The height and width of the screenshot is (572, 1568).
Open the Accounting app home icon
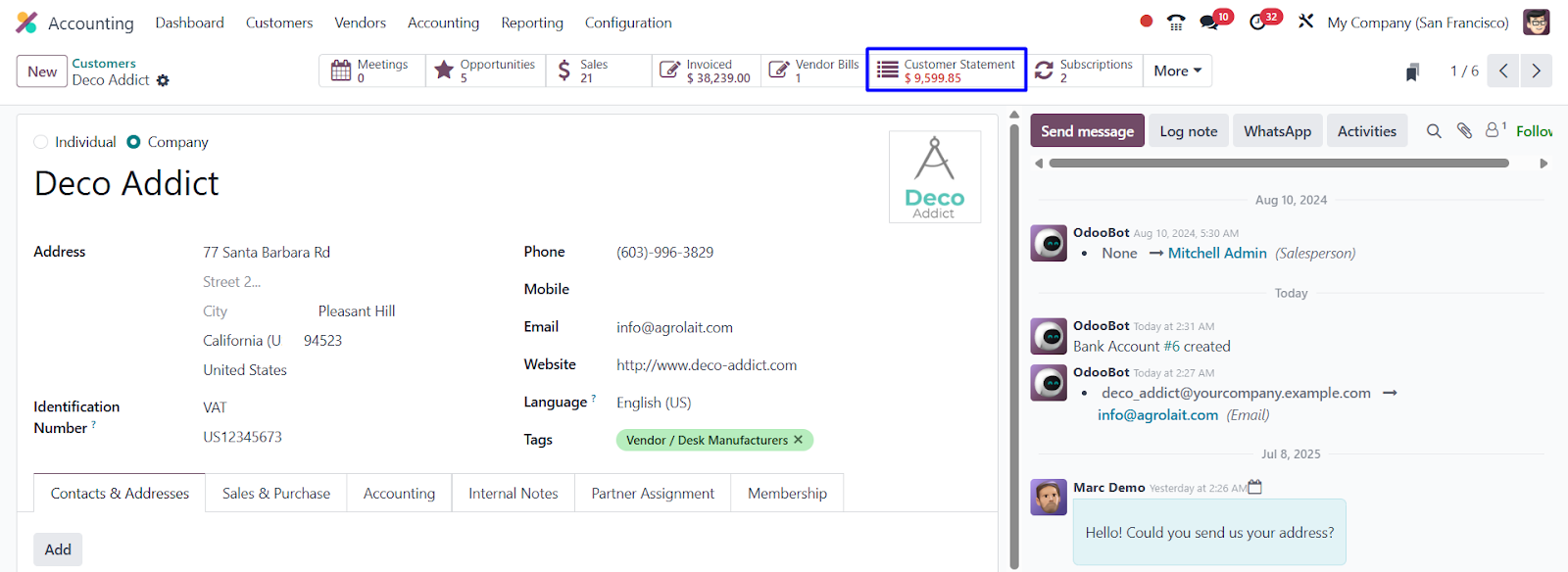point(26,23)
